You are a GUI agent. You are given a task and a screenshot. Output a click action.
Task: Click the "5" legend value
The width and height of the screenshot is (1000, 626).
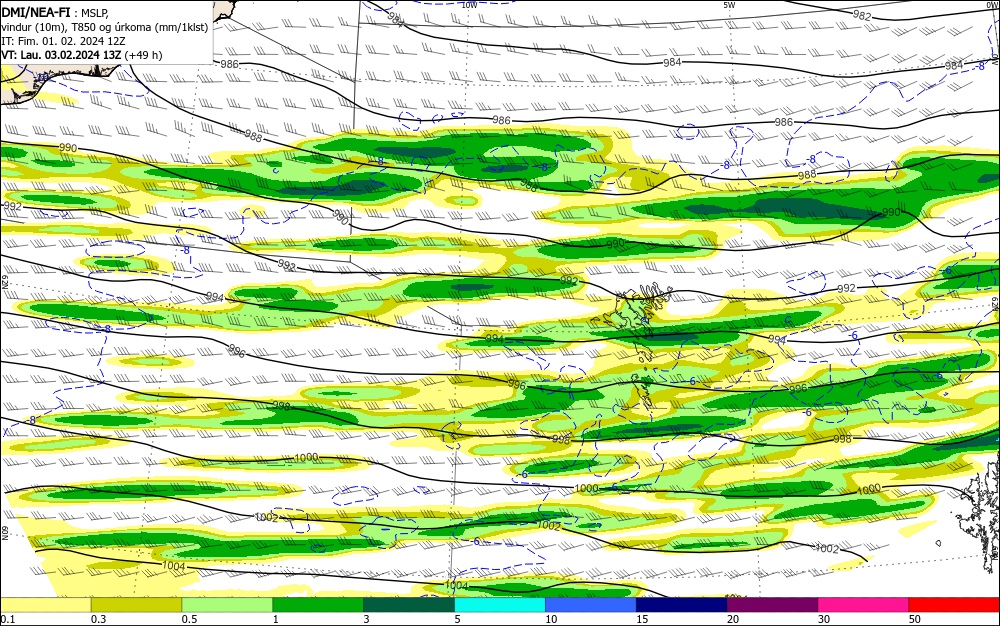point(458,619)
